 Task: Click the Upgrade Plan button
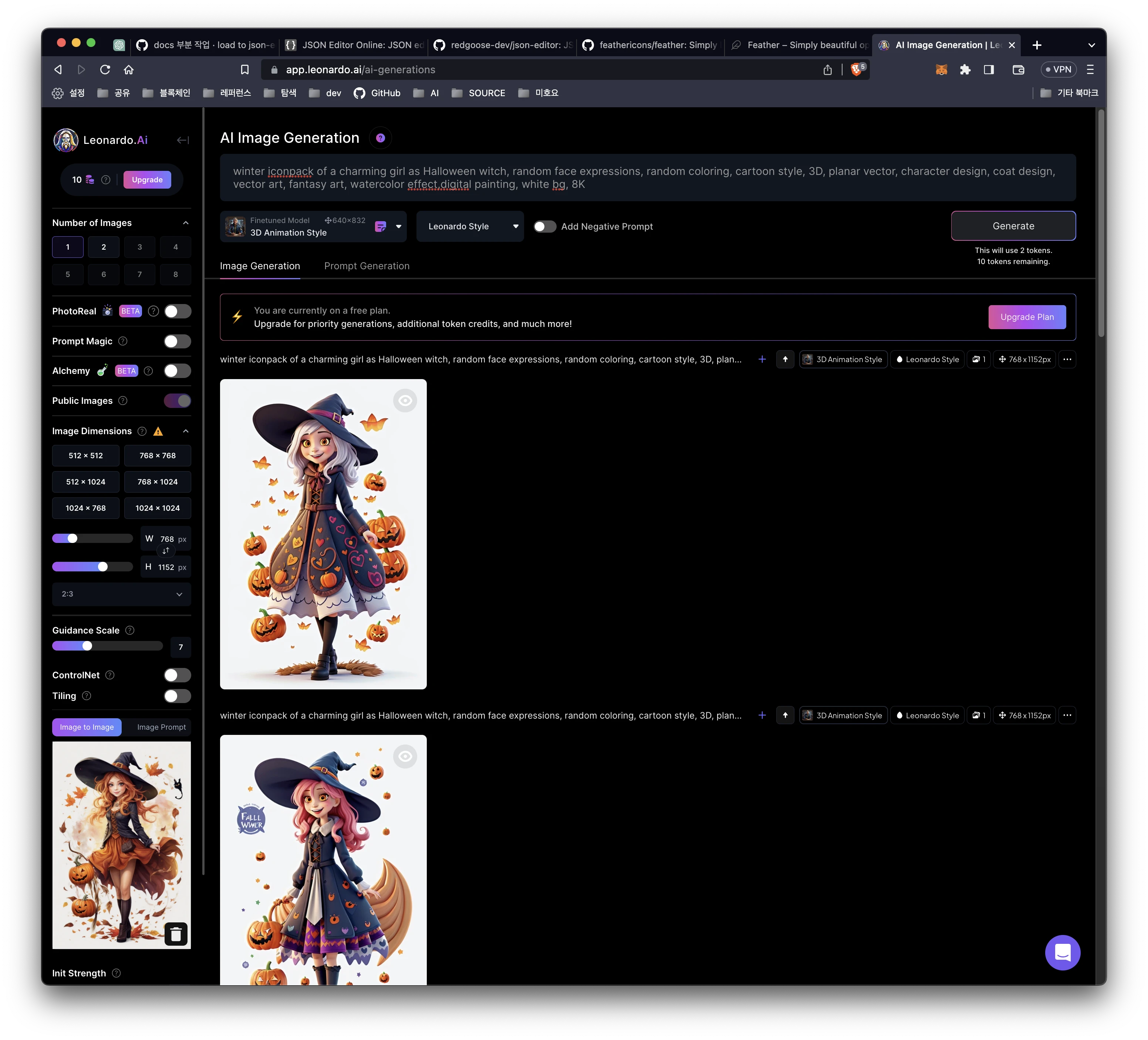pos(1027,317)
